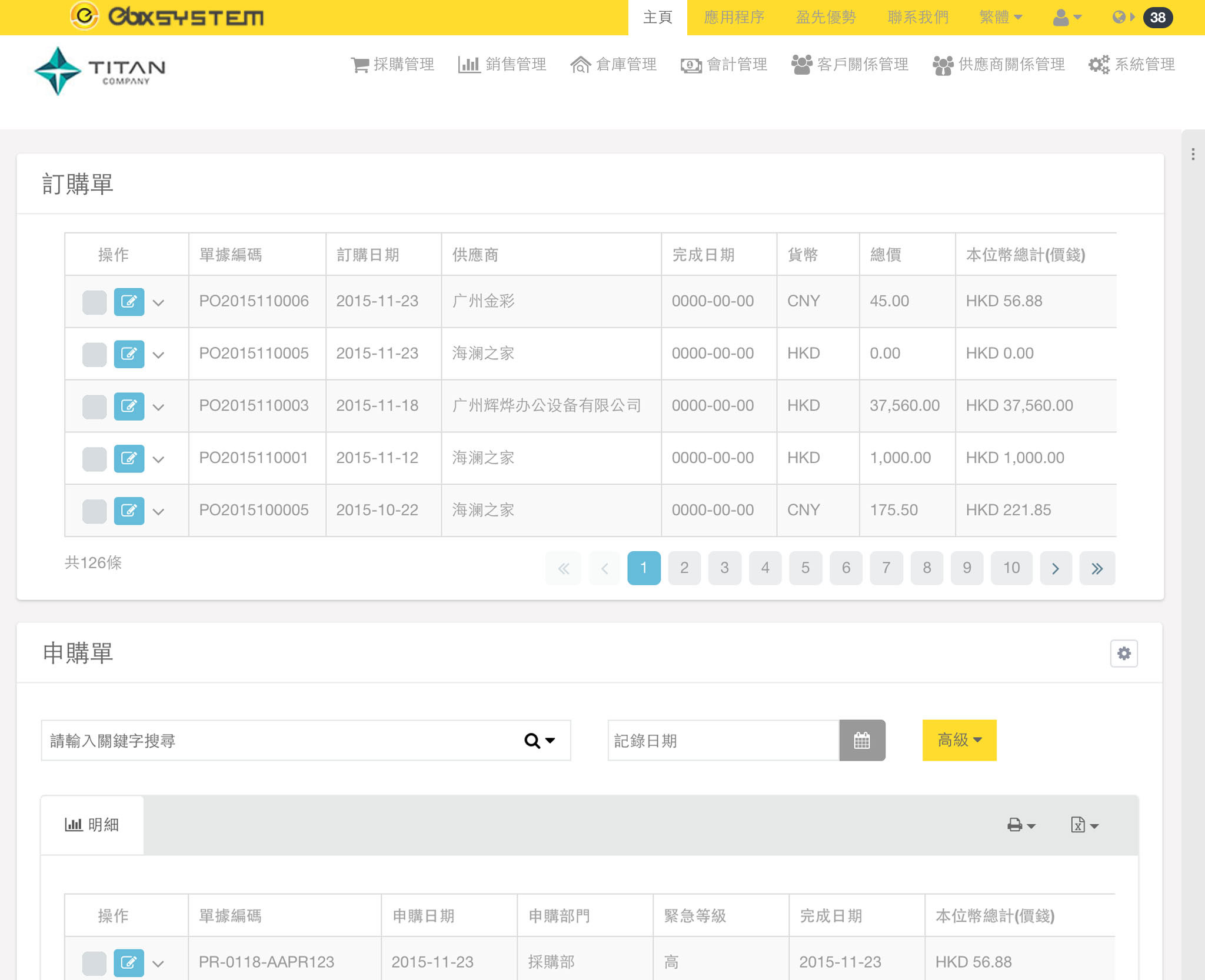The height and width of the screenshot is (980, 1205).
Task: Select checkbox for order PO2015100005
Action: pyautogui.click(x=94, y=511)
